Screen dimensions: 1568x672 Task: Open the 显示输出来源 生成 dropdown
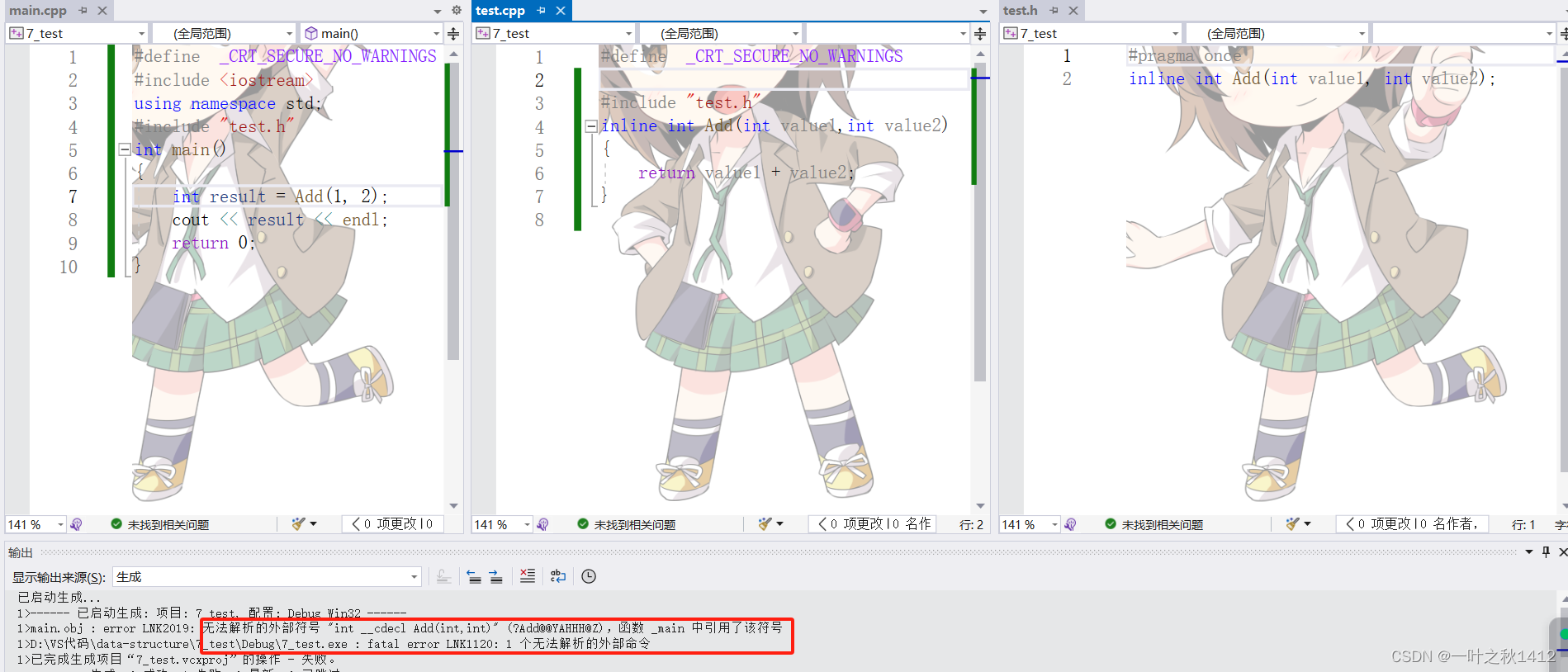coord(268,577)
